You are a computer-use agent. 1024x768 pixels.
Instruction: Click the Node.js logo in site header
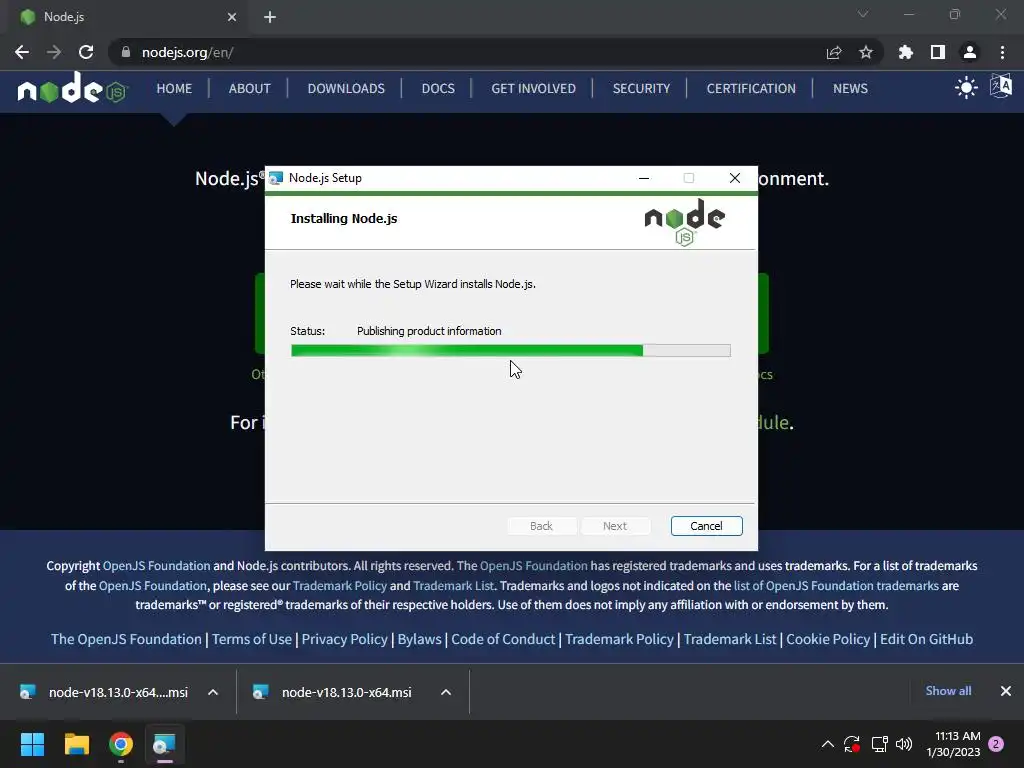72,88
